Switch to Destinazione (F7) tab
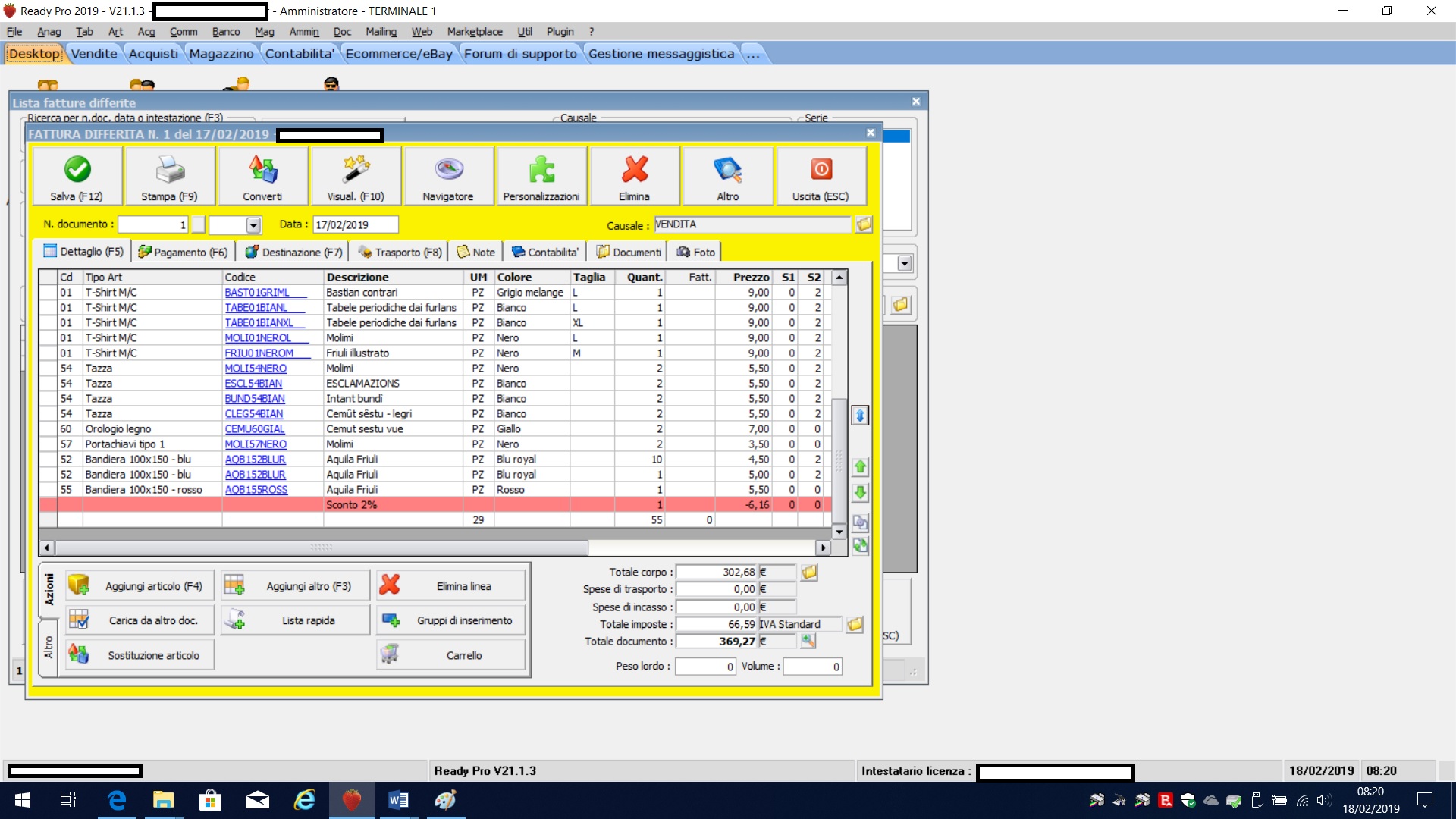The height and width of the screenshot is (819, 1456). click(x=293, y=252)
